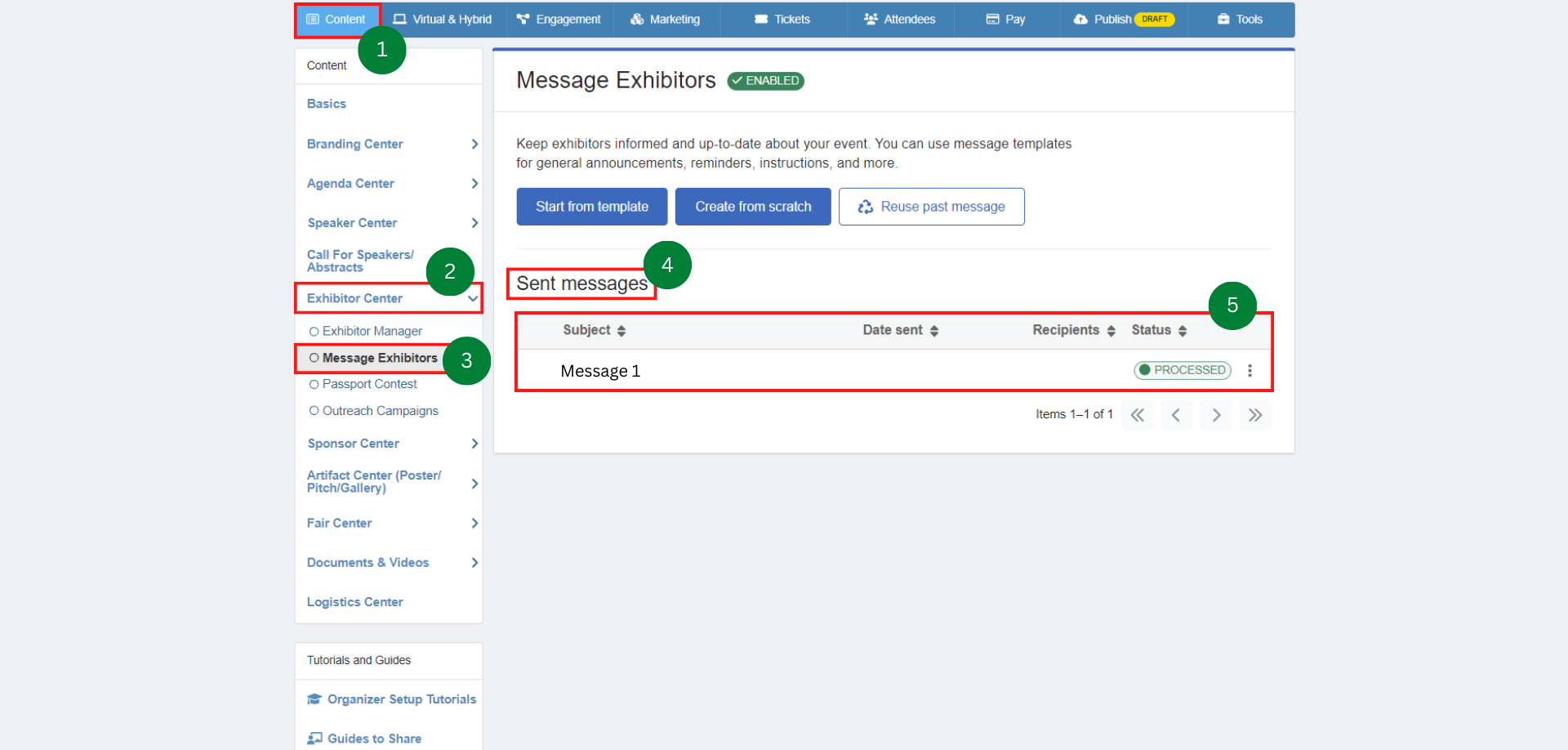Open the Engagement tab
This screenshot has width=1568, height=750.
(559, 19)
